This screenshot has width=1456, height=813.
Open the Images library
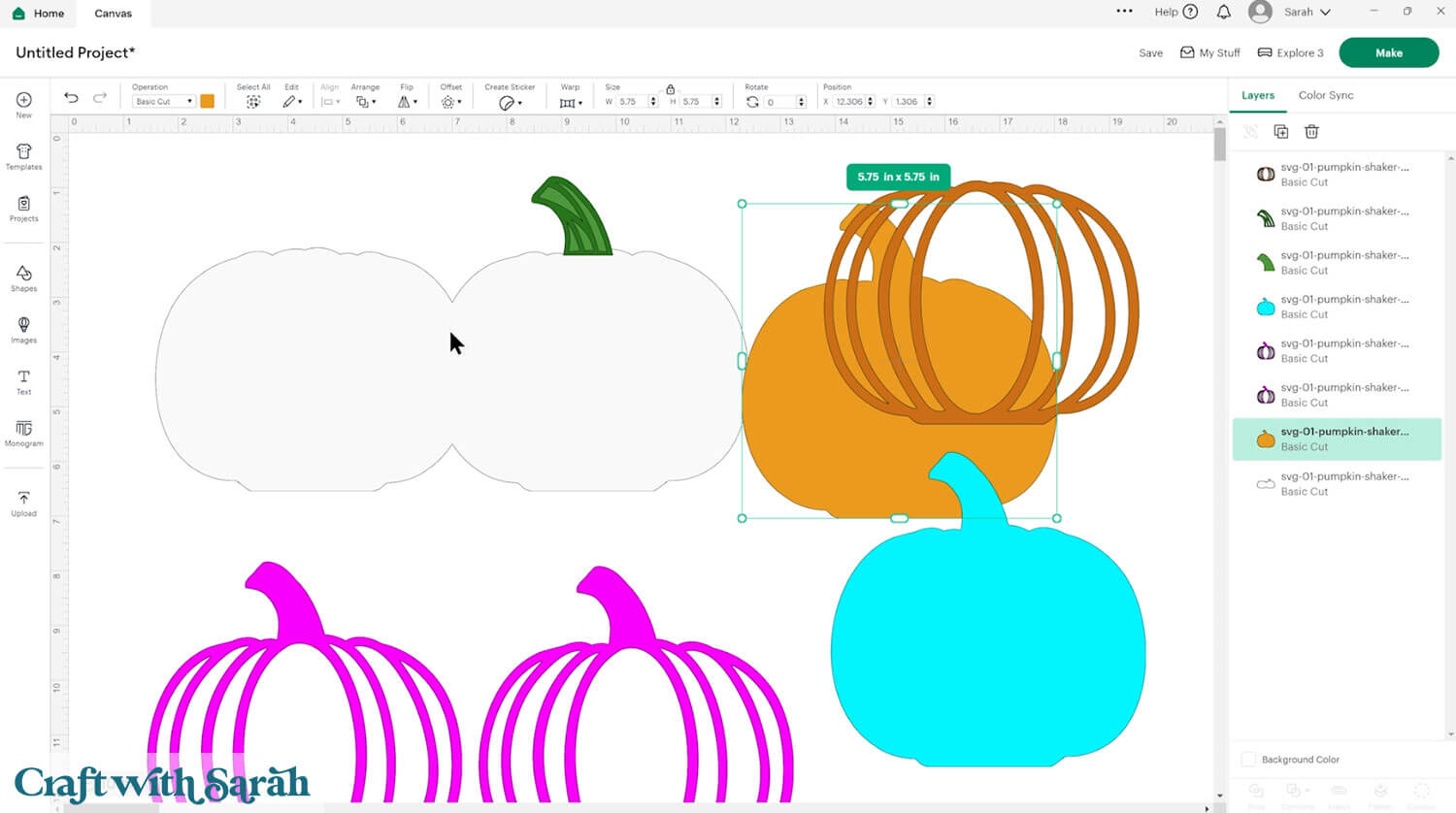click(x=23, y=330)
